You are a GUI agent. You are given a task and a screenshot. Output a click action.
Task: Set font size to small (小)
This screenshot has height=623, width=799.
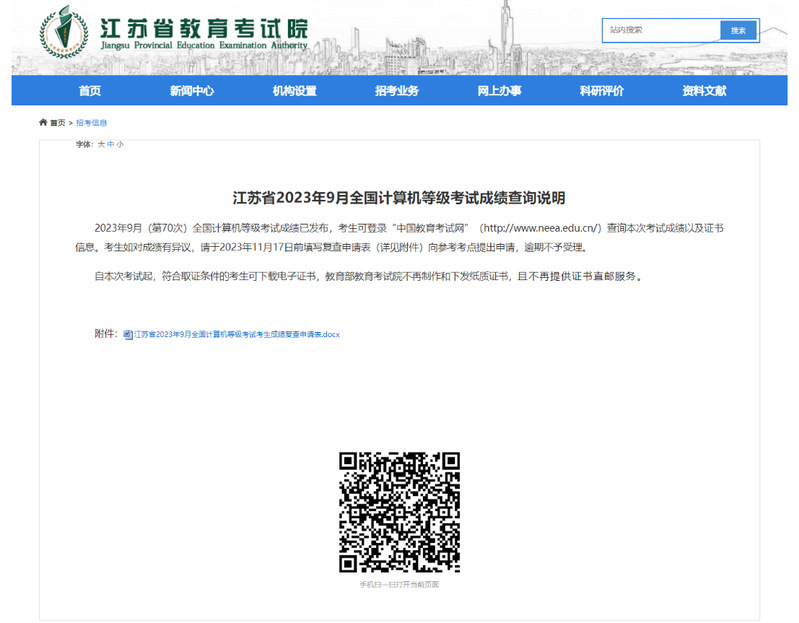120,145
